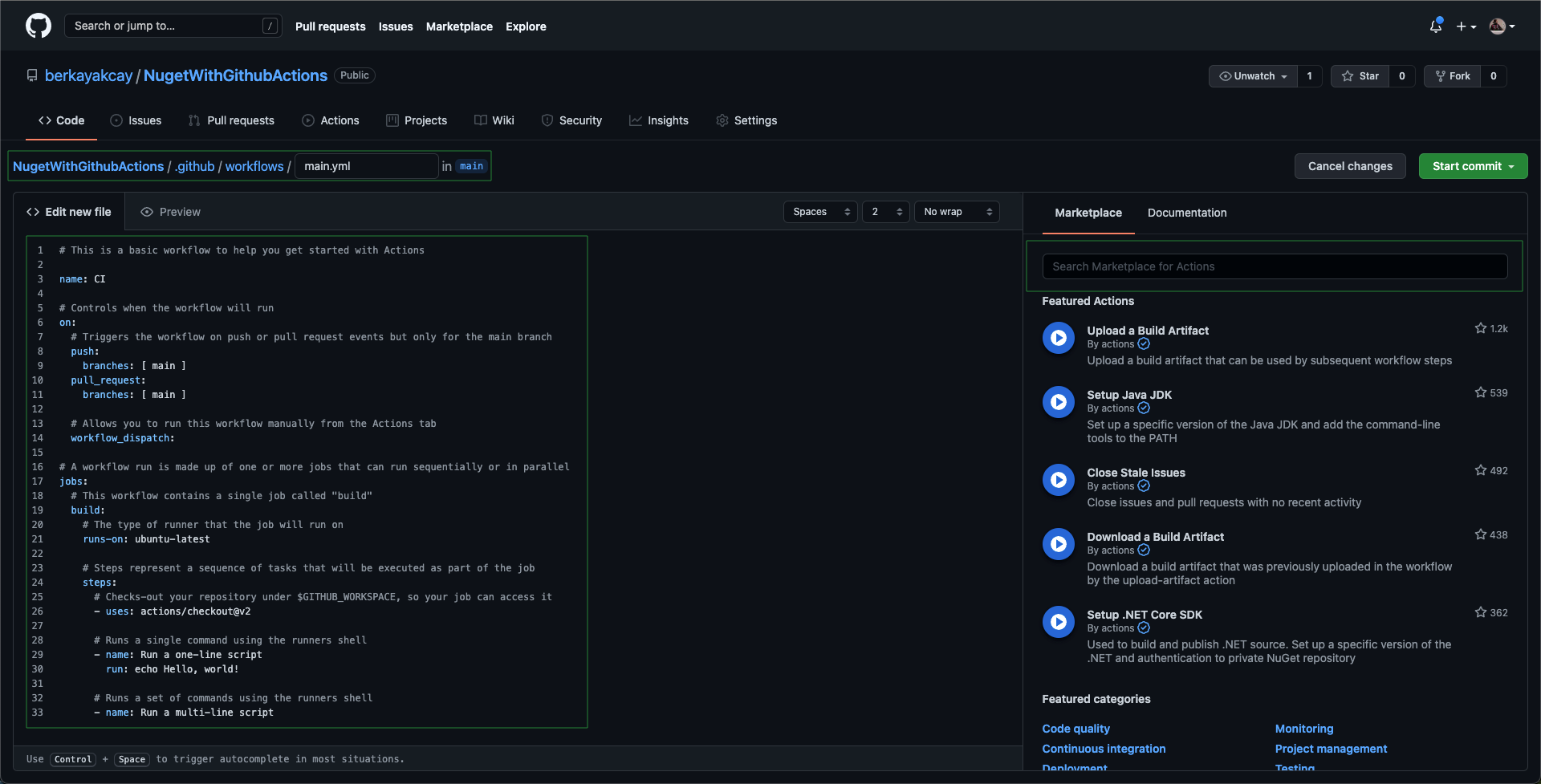Click the Setup .NET Core SDK icon

[x=1058, y=622]
